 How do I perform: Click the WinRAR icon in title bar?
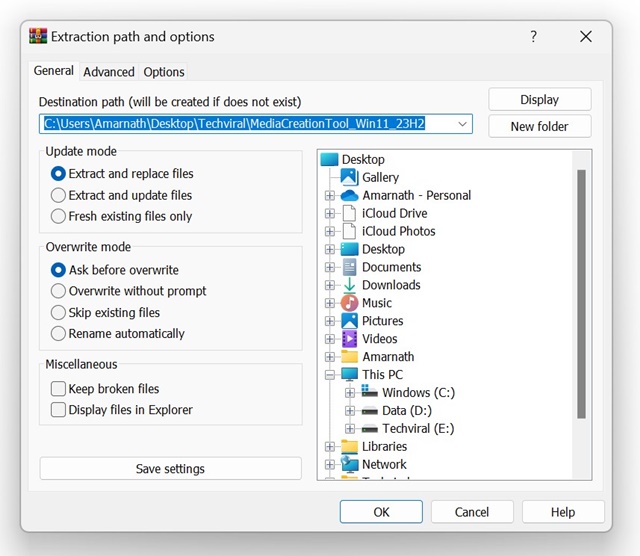point(38,36)
